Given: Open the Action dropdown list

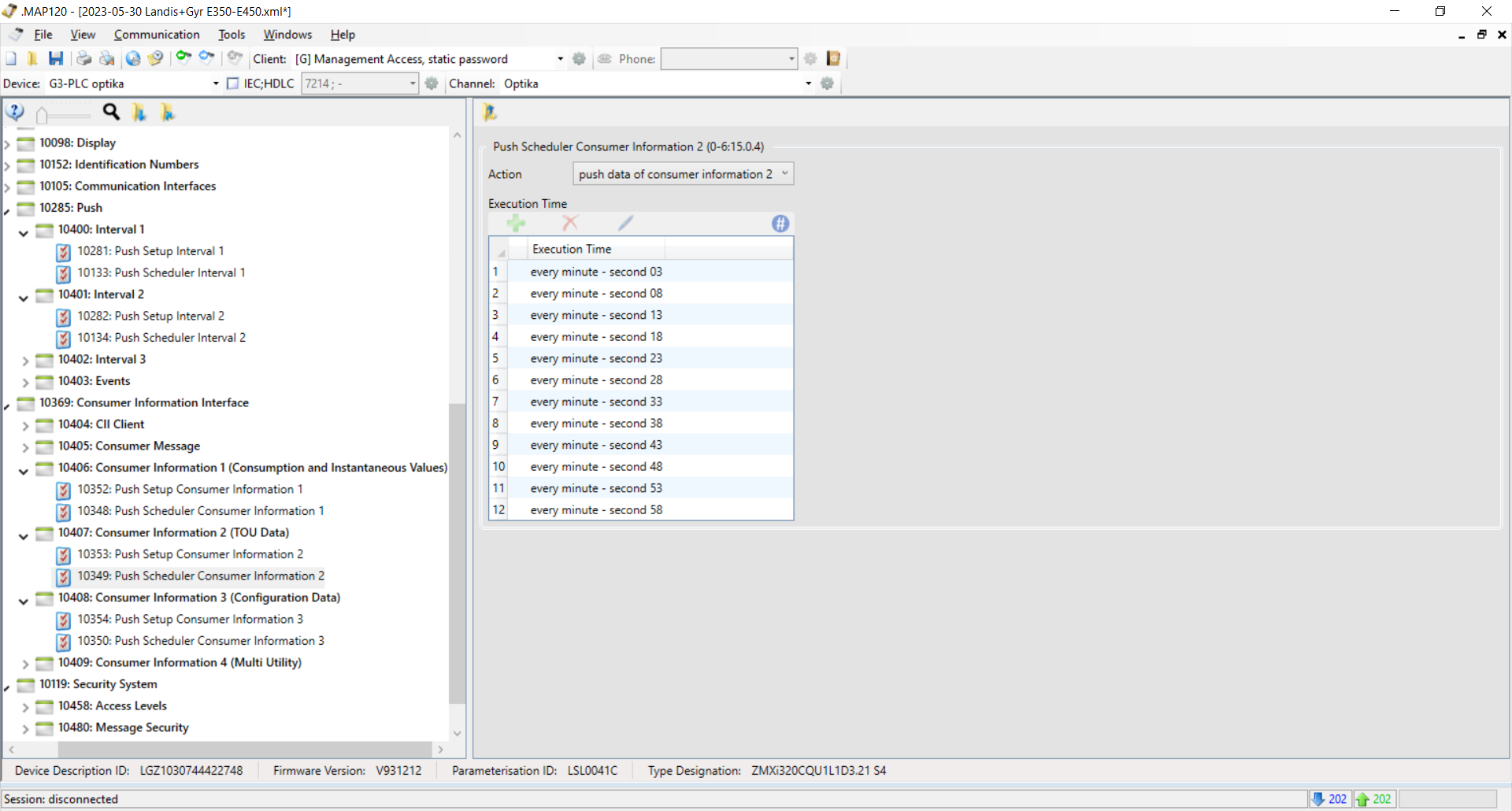Looking at the screenshot, I should pyautogui.click(x=683, y=174).
